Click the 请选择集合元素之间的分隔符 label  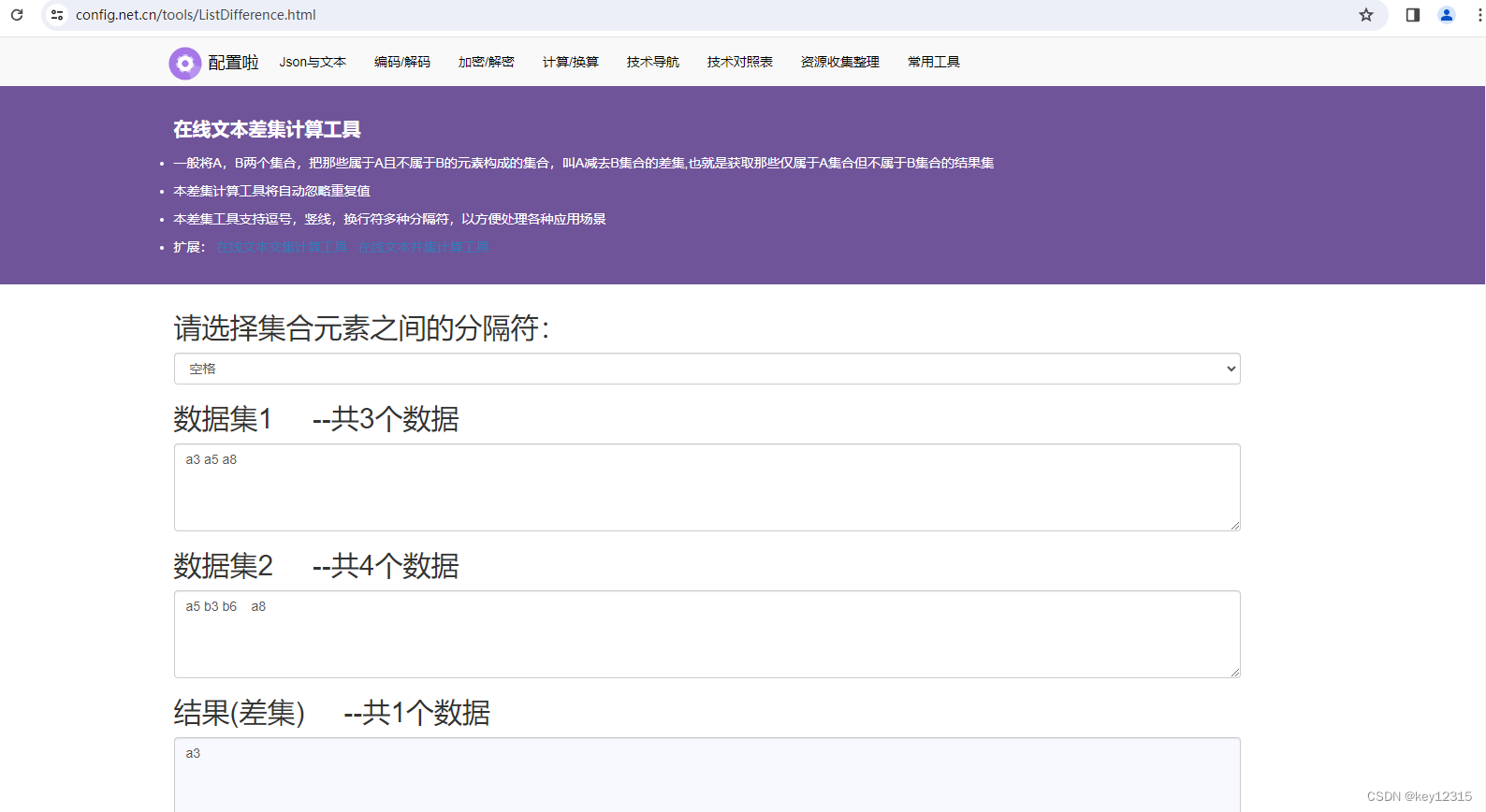tap(361, 328)
